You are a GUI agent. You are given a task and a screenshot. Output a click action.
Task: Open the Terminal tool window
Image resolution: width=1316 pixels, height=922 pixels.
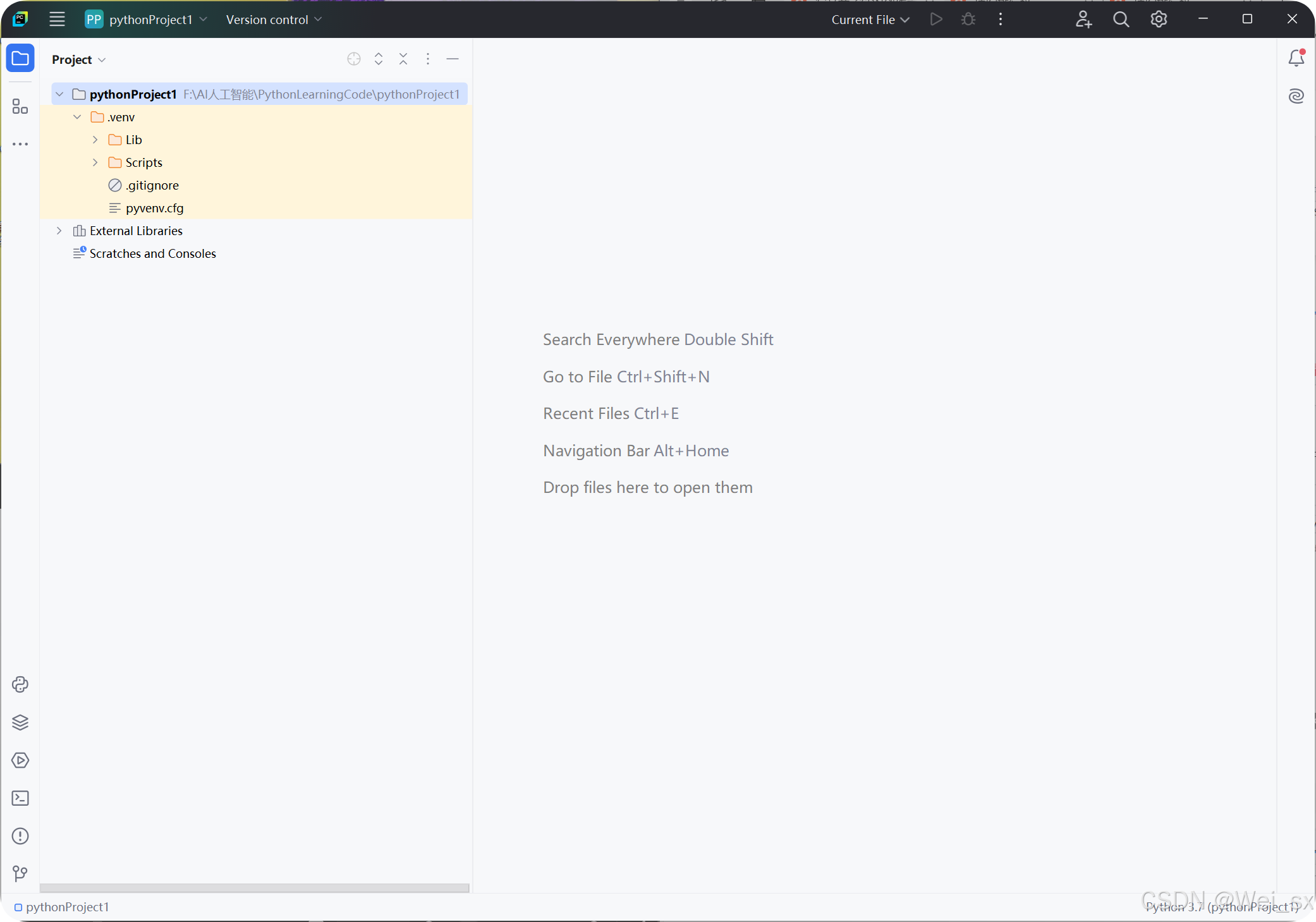click(20, 798)
